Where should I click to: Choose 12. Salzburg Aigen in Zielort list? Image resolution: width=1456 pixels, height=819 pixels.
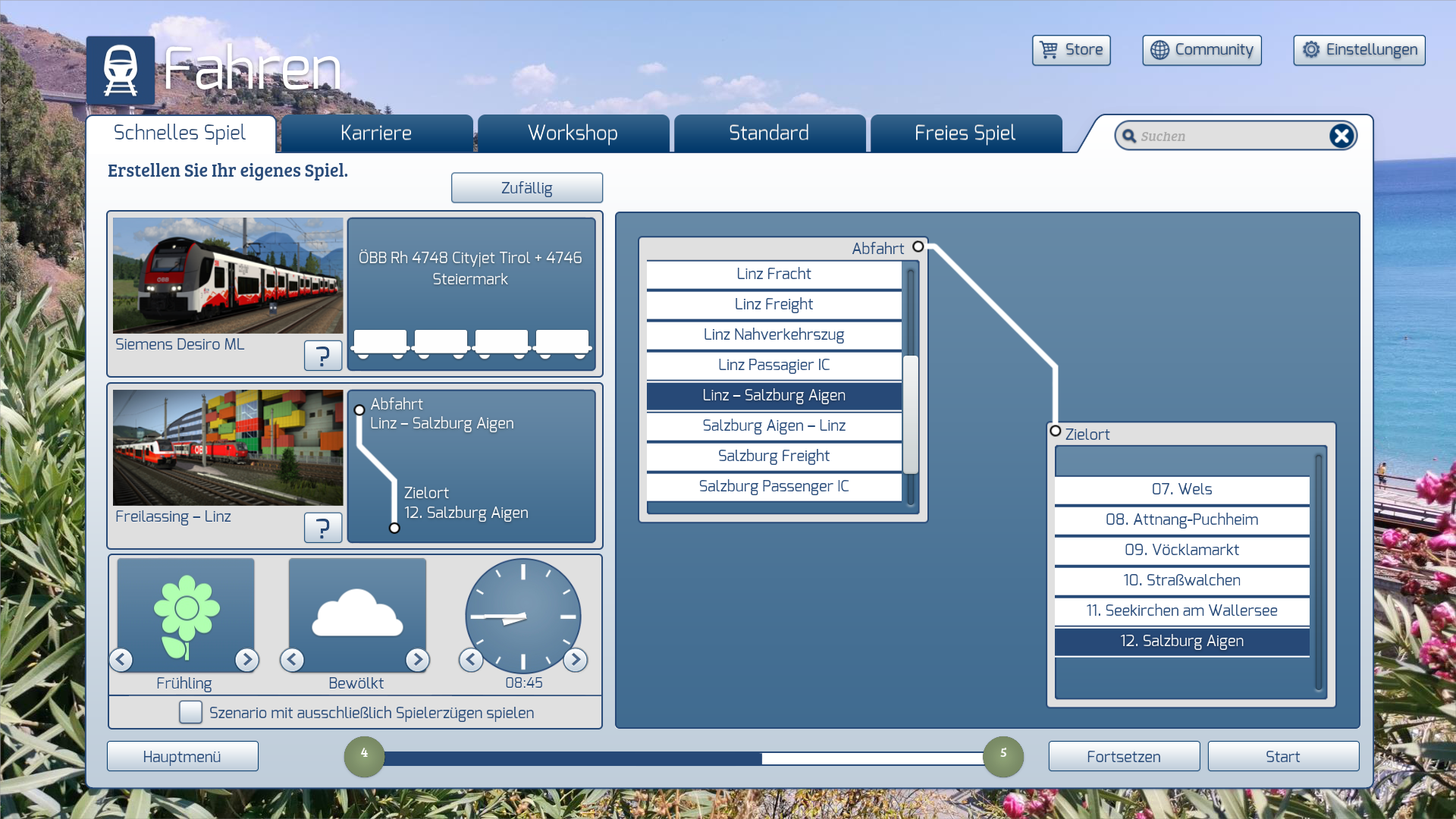[x=1182, y=641]
